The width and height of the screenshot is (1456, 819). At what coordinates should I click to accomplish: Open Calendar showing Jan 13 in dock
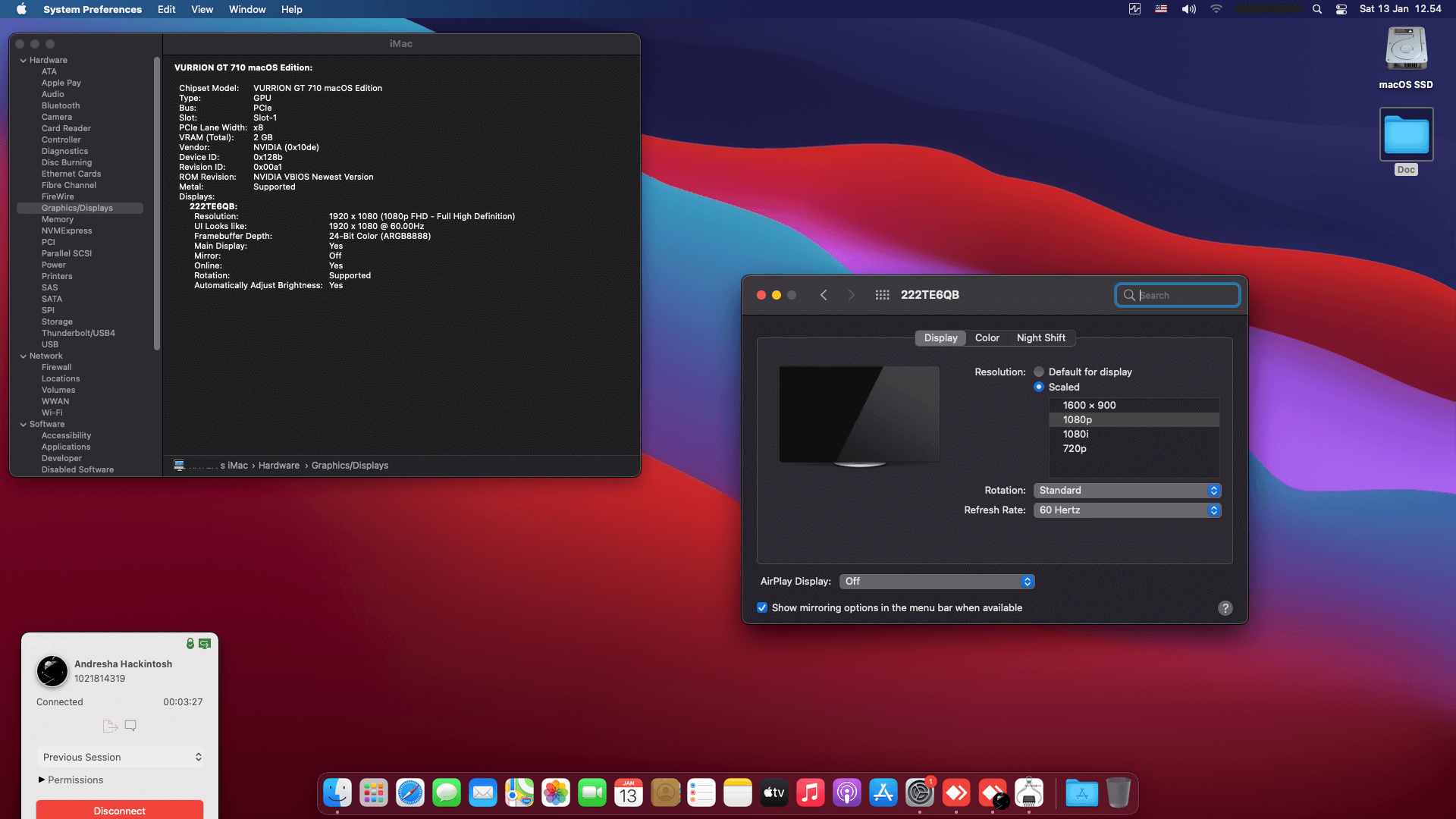pos(629,793)
